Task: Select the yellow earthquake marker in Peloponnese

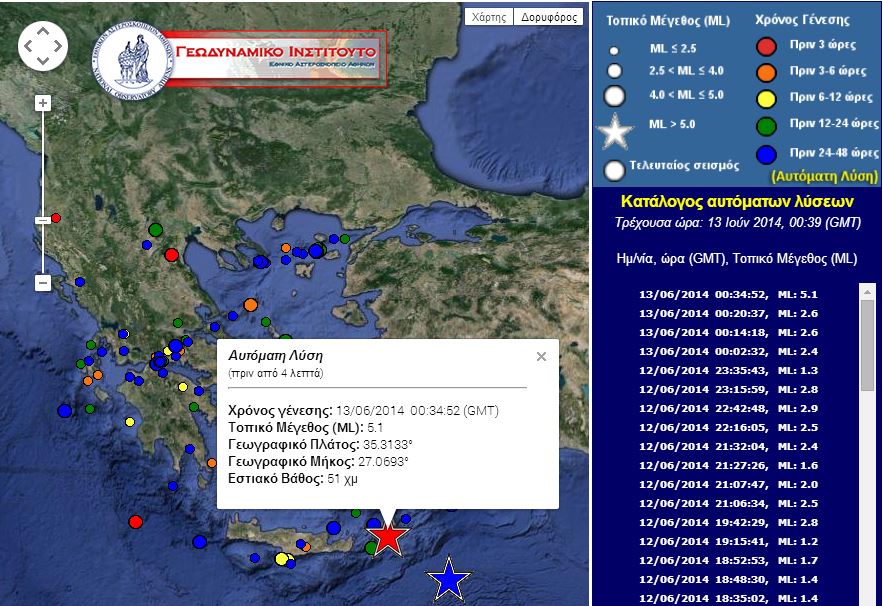Action: (x=129, y=421)
